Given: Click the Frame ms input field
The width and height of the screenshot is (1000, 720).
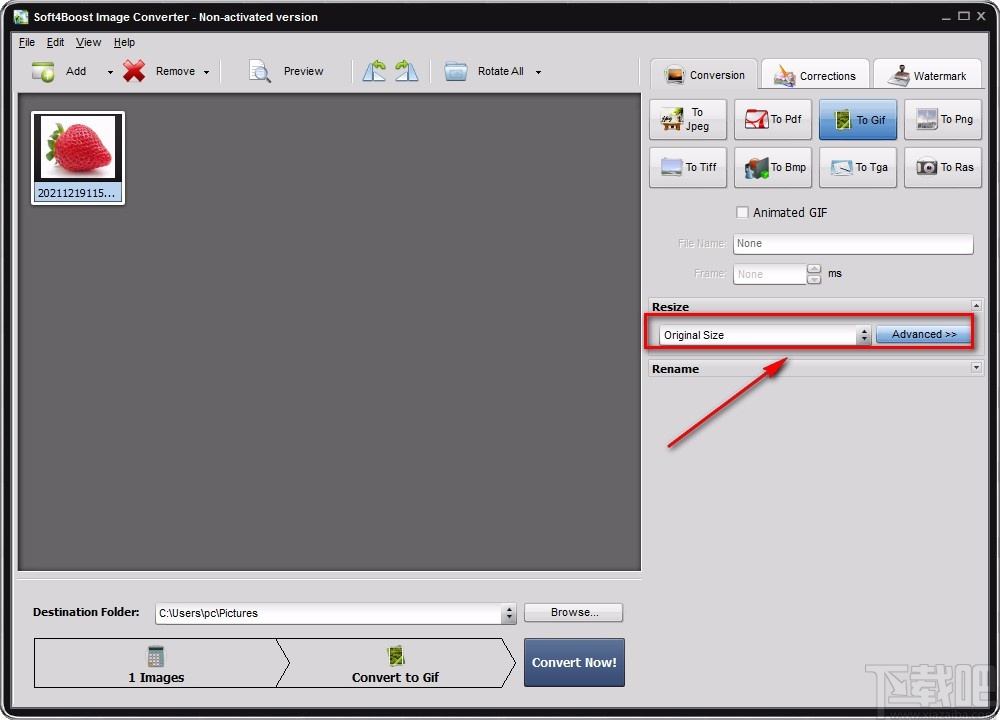Looking at the screenshot, I should click(770, 274).
